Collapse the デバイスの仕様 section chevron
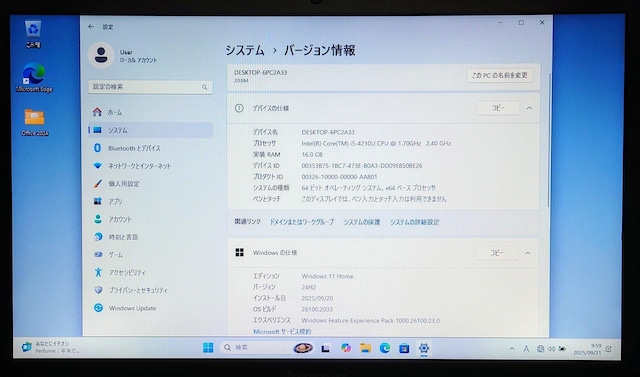This screenshot has height=377, width=640. point(529,108)
